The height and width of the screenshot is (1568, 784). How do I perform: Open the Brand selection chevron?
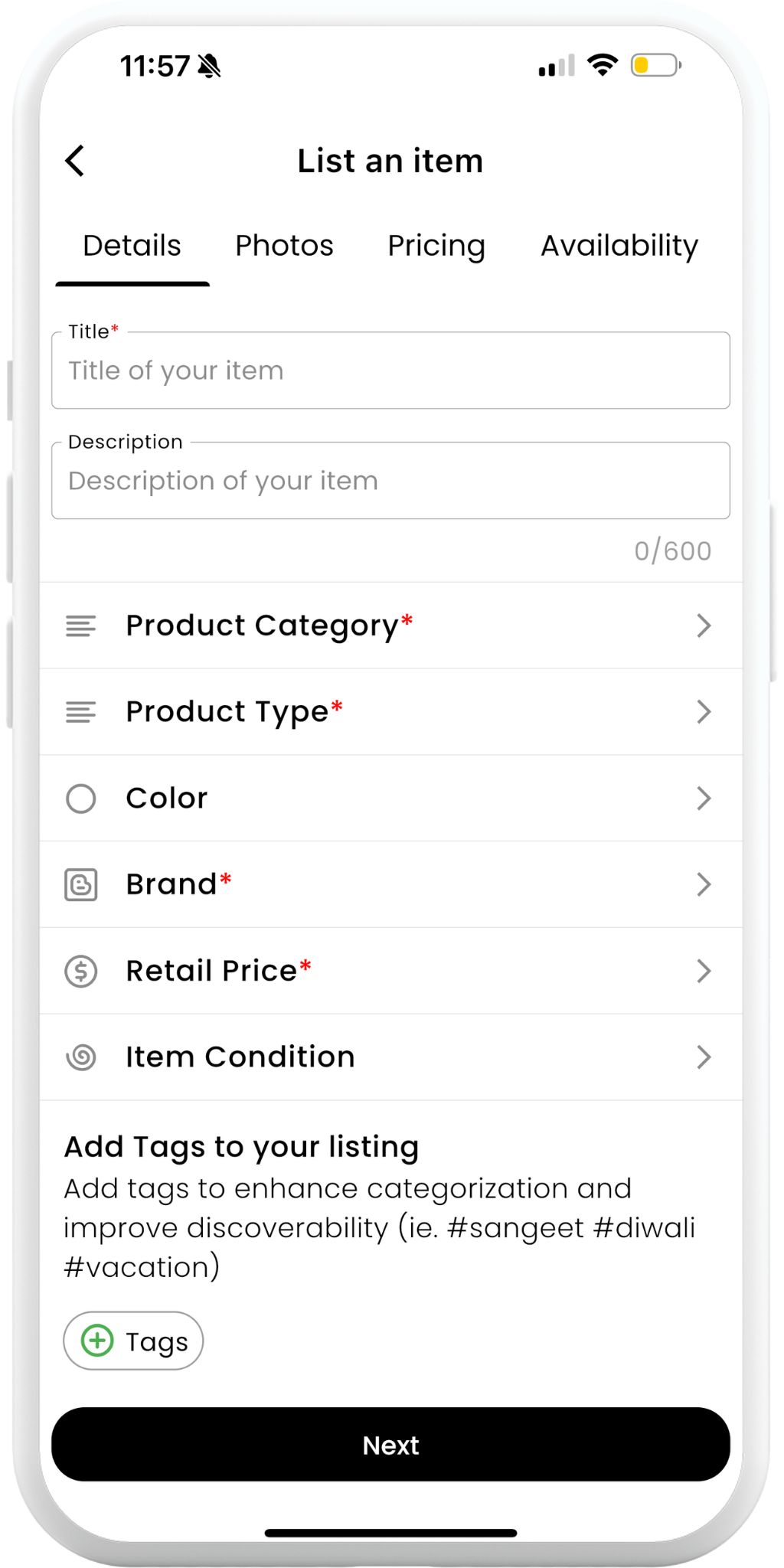click(704, 885)
